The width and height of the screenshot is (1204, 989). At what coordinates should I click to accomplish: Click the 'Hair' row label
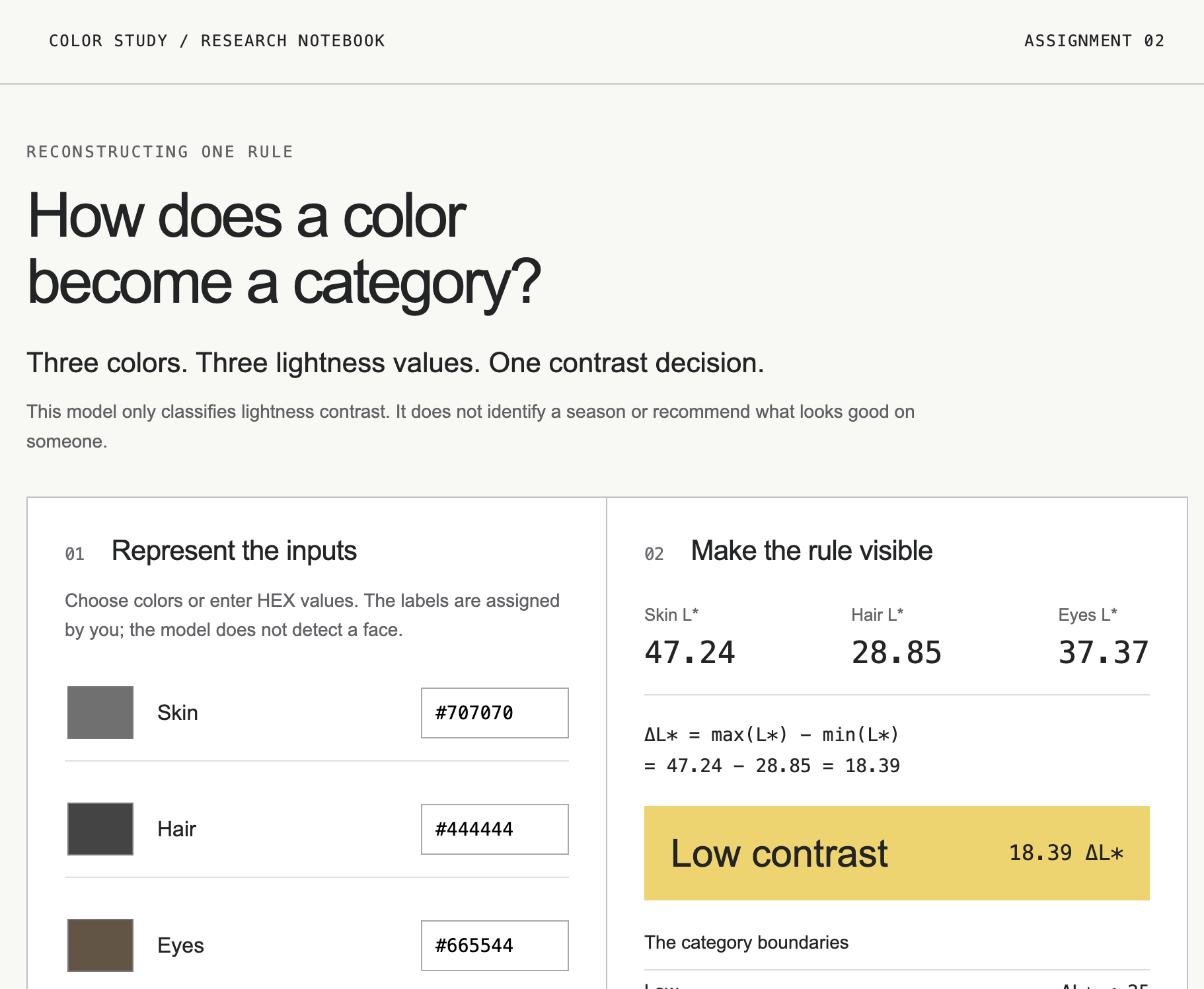[x=176, y=829]
